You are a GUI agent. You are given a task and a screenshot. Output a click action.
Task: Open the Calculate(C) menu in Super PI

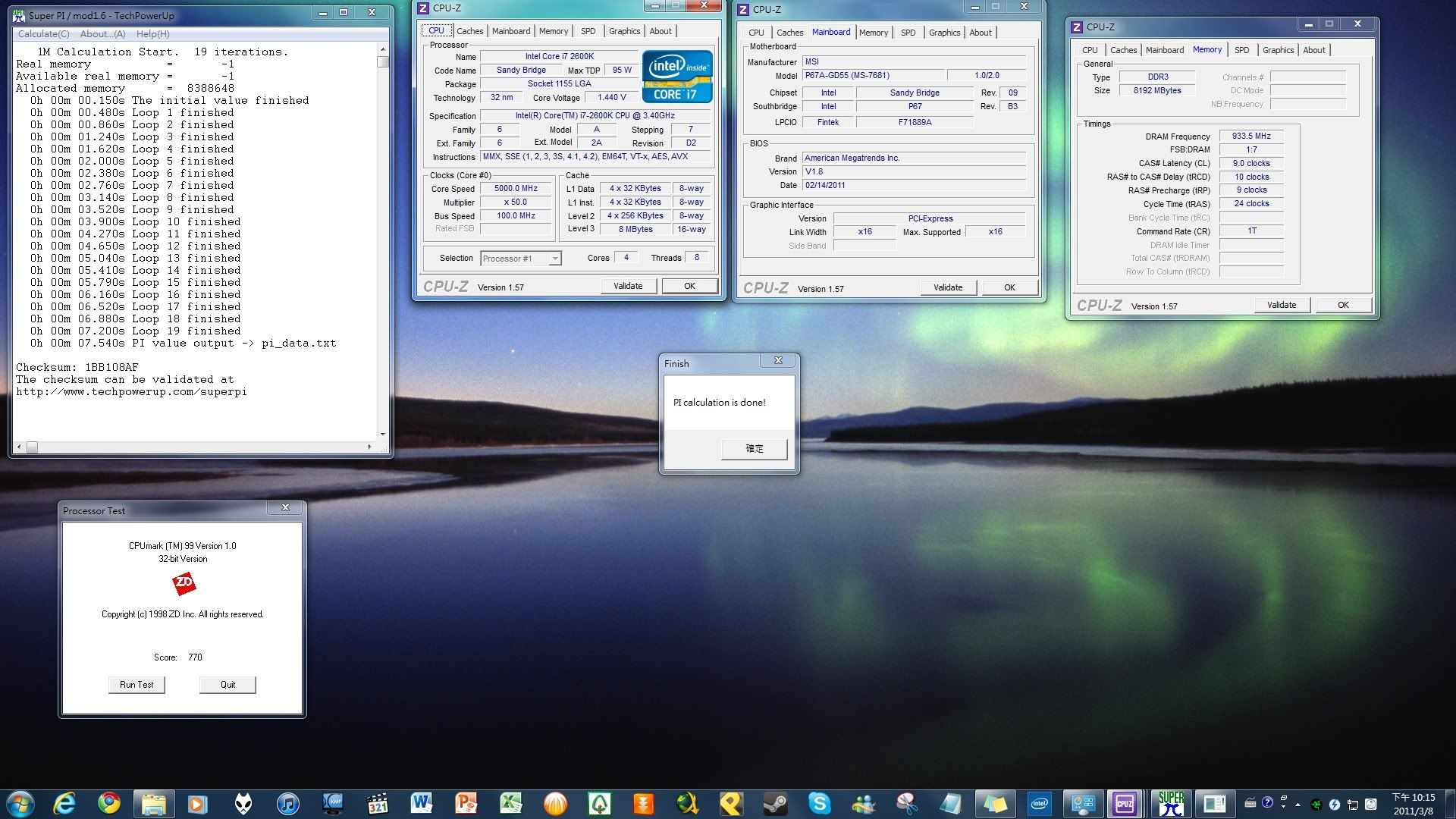[x=43, y=34]
